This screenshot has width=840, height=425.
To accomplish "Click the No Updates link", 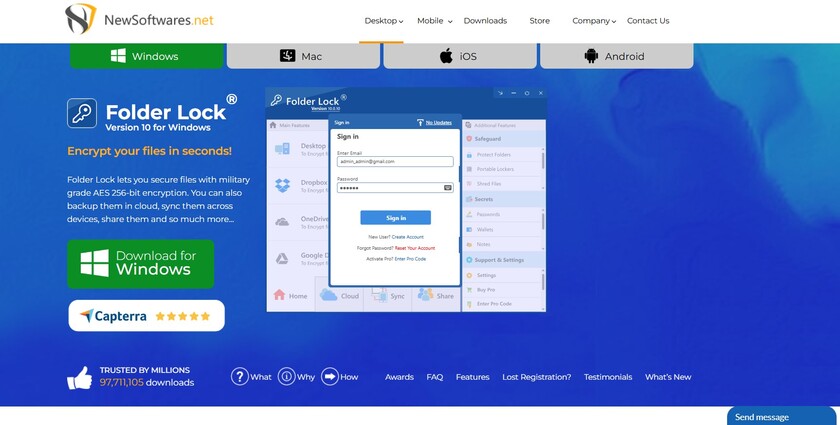I will [x=439, y=123].
